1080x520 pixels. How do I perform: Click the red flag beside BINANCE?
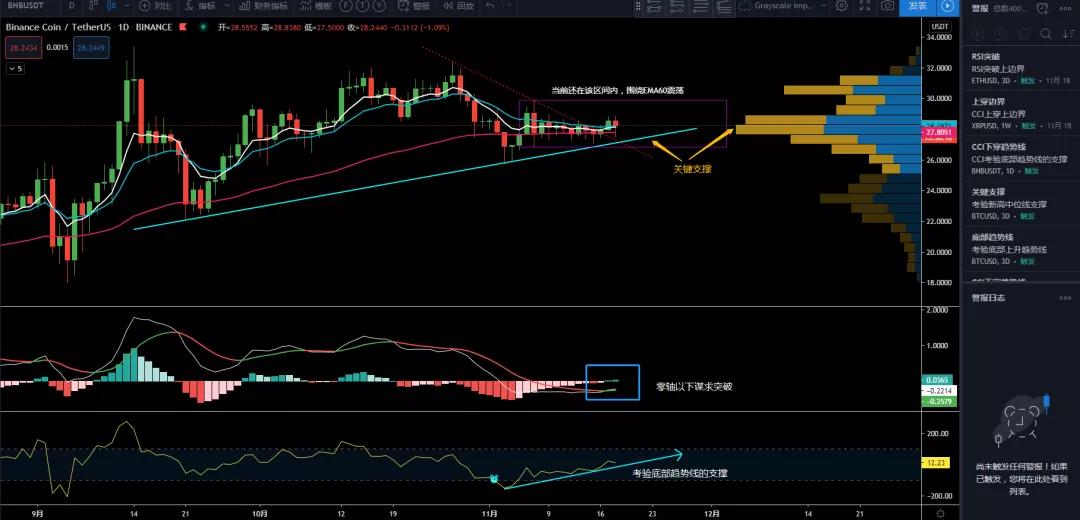pos(183,28)
